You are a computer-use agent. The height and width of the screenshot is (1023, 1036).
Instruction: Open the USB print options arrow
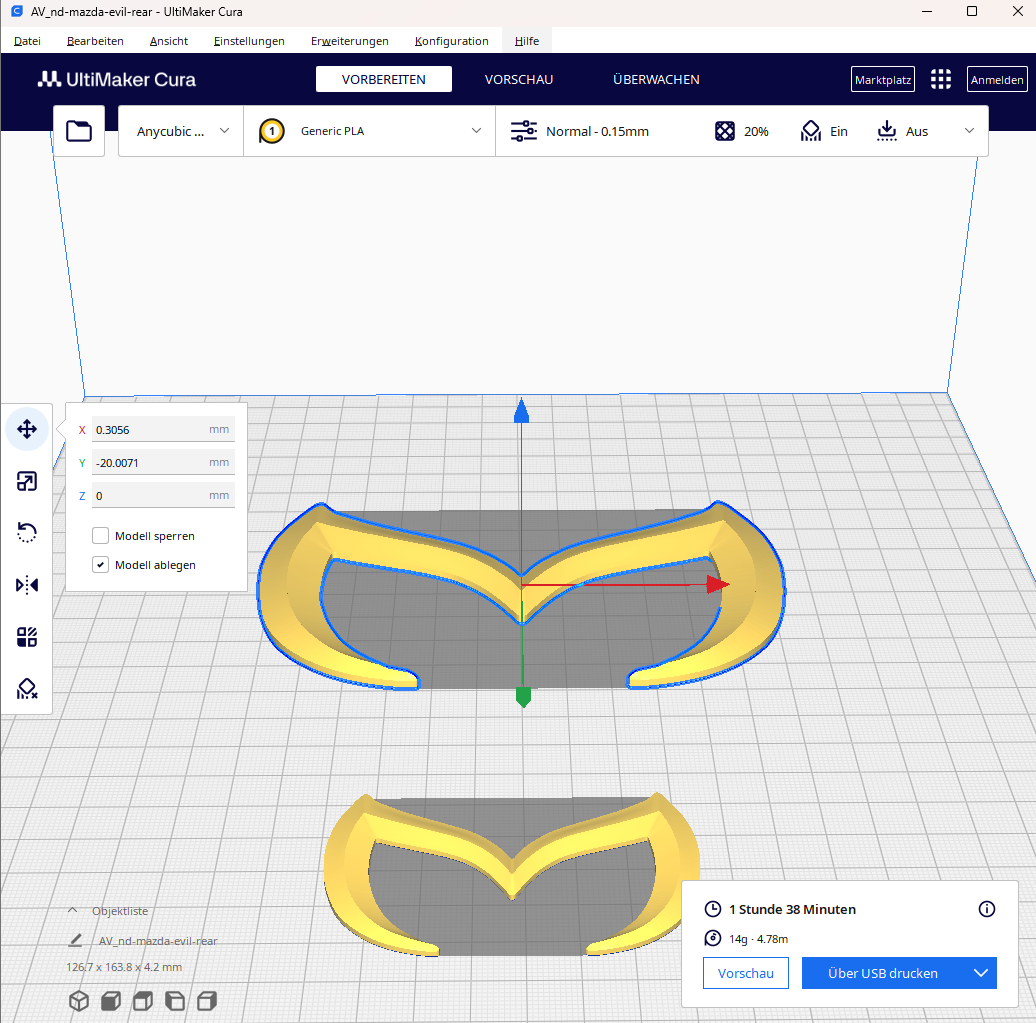pos(981,973)
